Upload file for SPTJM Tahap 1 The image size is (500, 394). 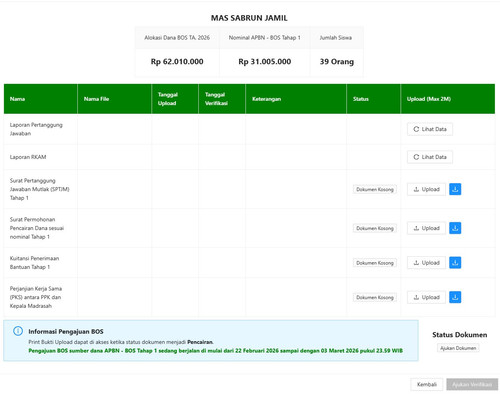pyautogui.click(x=426, y=189)
